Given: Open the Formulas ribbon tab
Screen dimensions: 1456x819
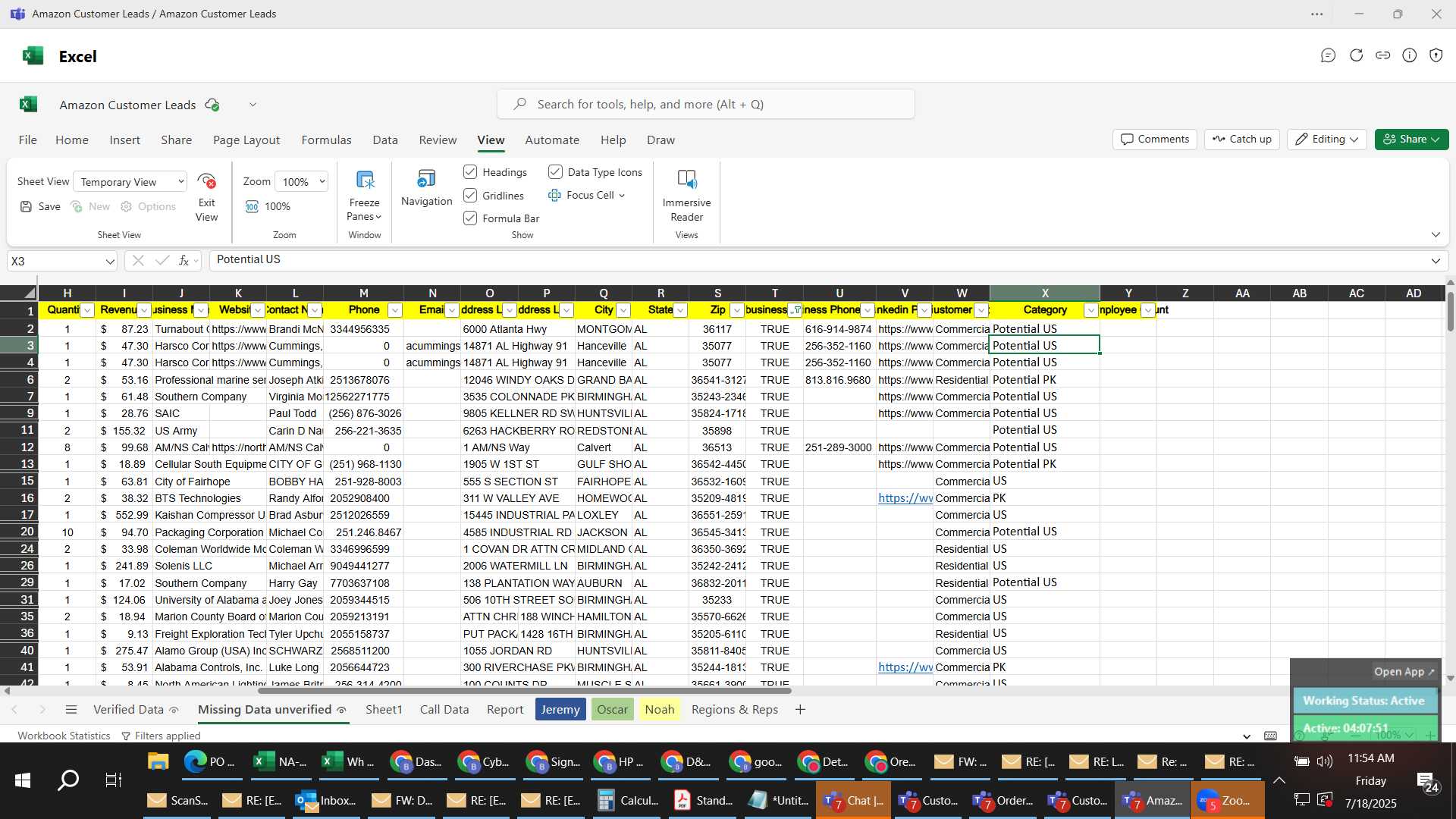Looking at the screenshot, I should tap(326, 140).
